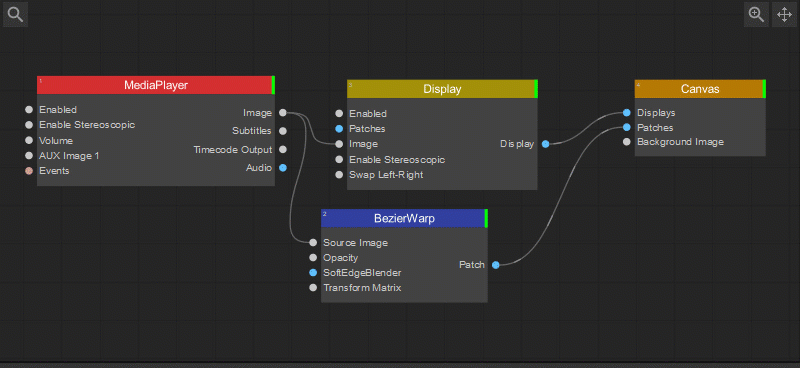800x368 pixels.
Task: Select the Display node title bar
Action: pyautogui.click(x=442, y=89)
